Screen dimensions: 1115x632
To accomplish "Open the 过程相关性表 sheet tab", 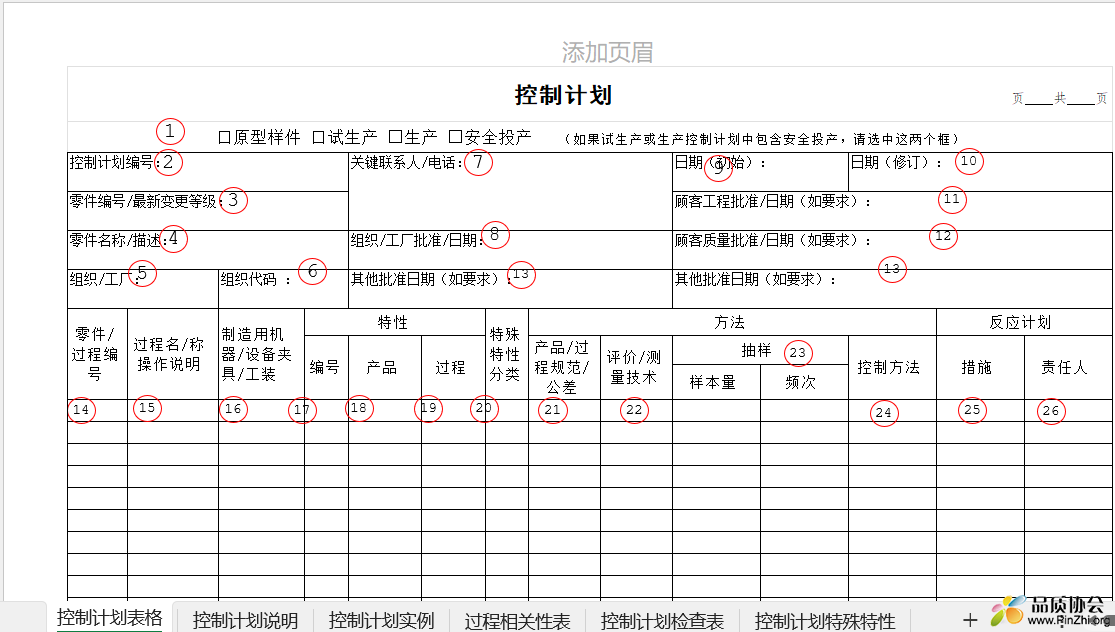I will [517, 621].
